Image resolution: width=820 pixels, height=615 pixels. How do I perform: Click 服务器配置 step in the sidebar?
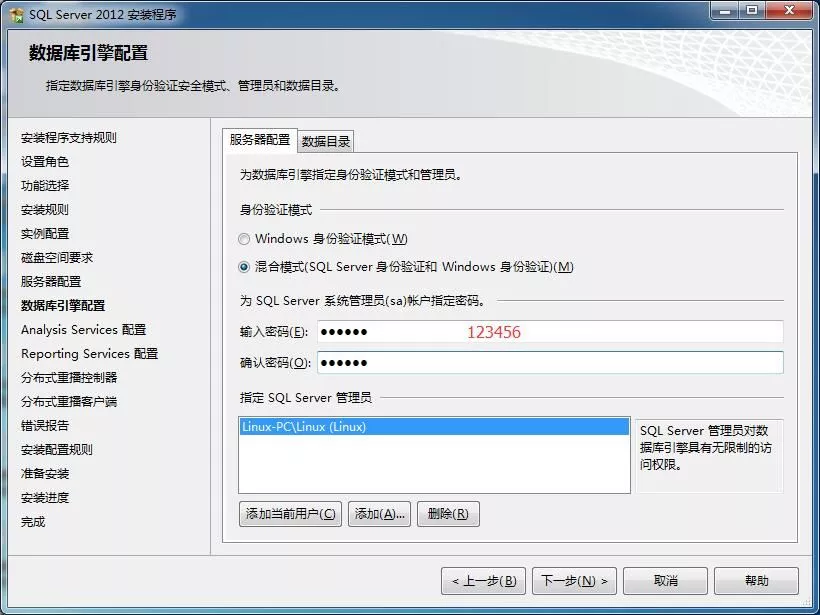51,282
